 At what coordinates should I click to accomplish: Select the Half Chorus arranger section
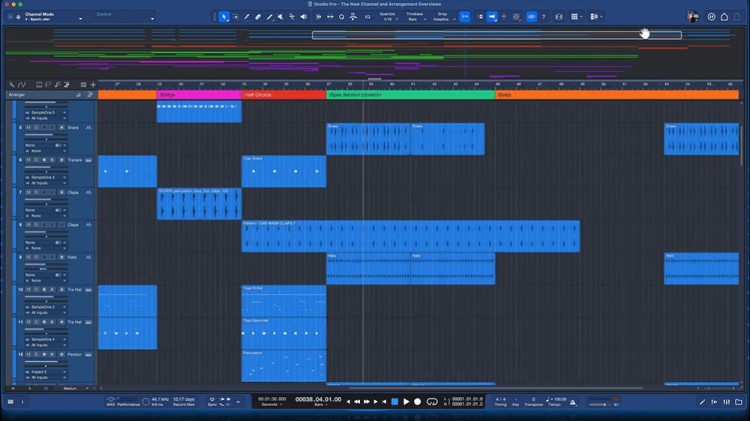point(283,94)
